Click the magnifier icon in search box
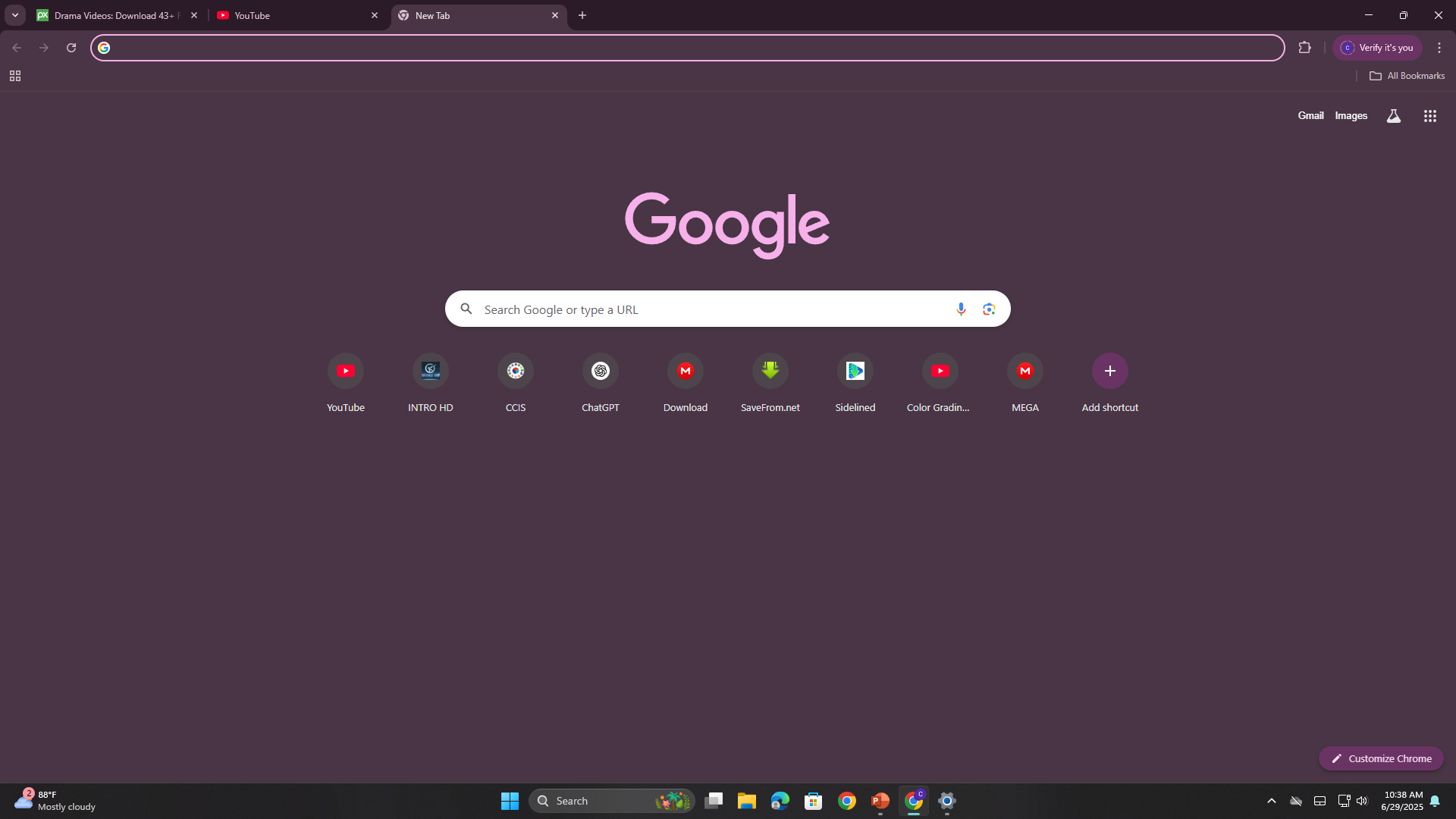Image resolution: width=1456 pixels, height=819 pixels. click(466, 309)
